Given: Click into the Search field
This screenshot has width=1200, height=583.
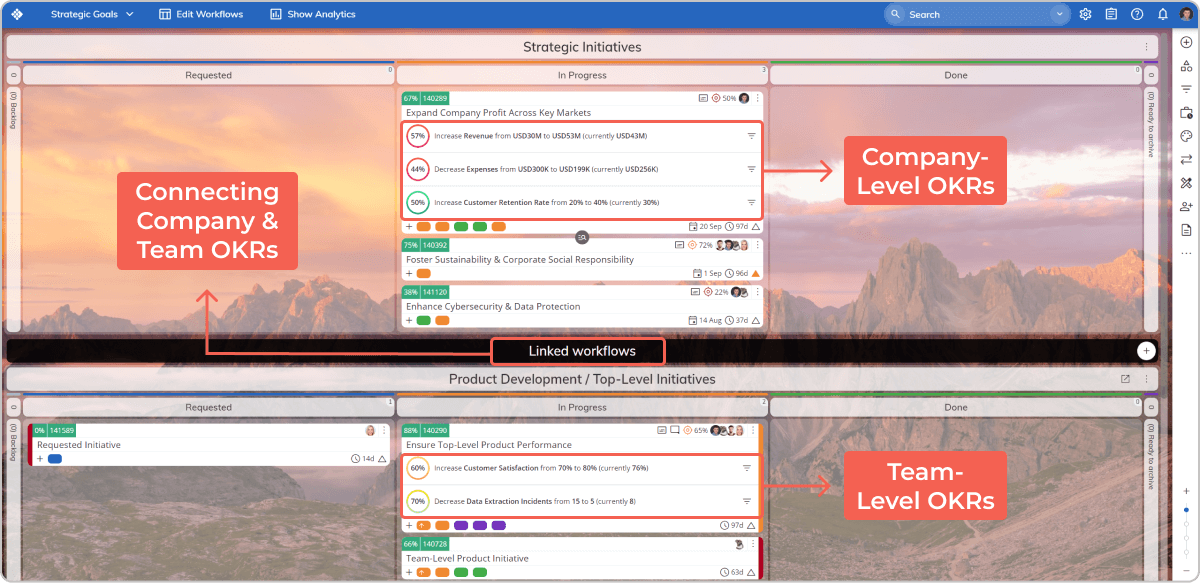Looking at the screenshot, I should tap(970, 14).
